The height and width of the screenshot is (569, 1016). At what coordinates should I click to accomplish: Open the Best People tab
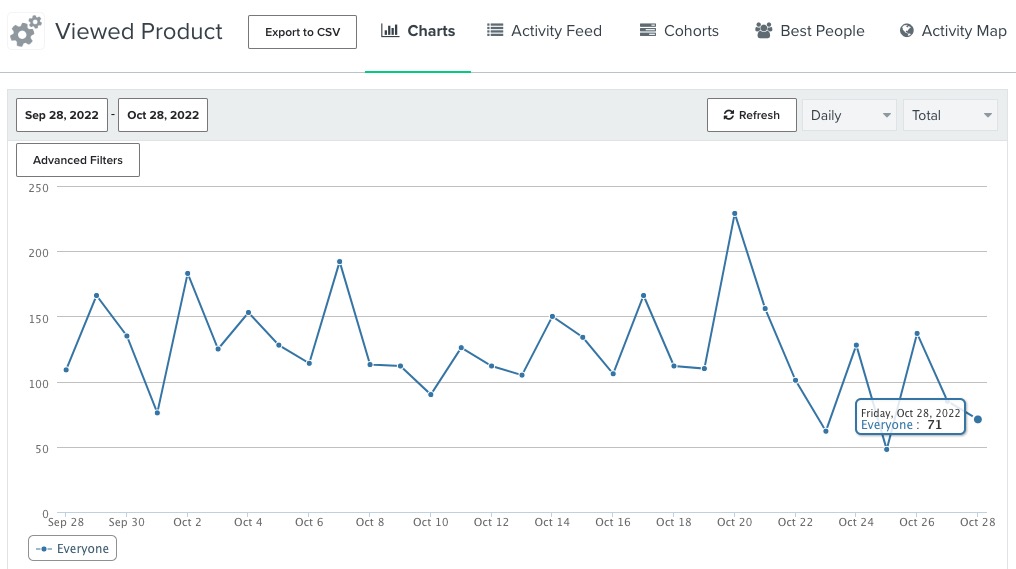[x=810, y=31]
